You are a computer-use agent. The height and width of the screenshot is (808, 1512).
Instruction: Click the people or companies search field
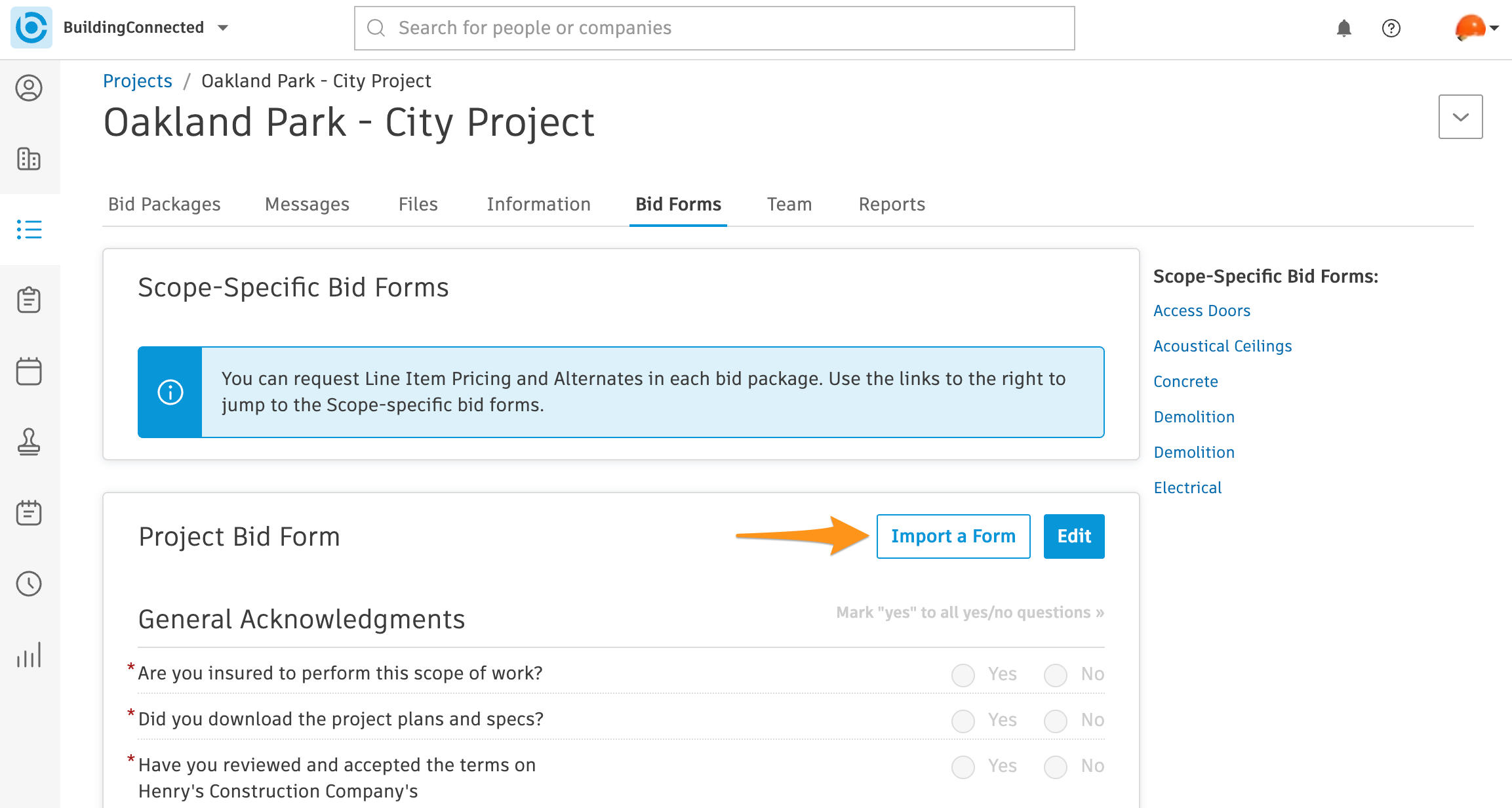pyautogui.click(x=714, y=28)
